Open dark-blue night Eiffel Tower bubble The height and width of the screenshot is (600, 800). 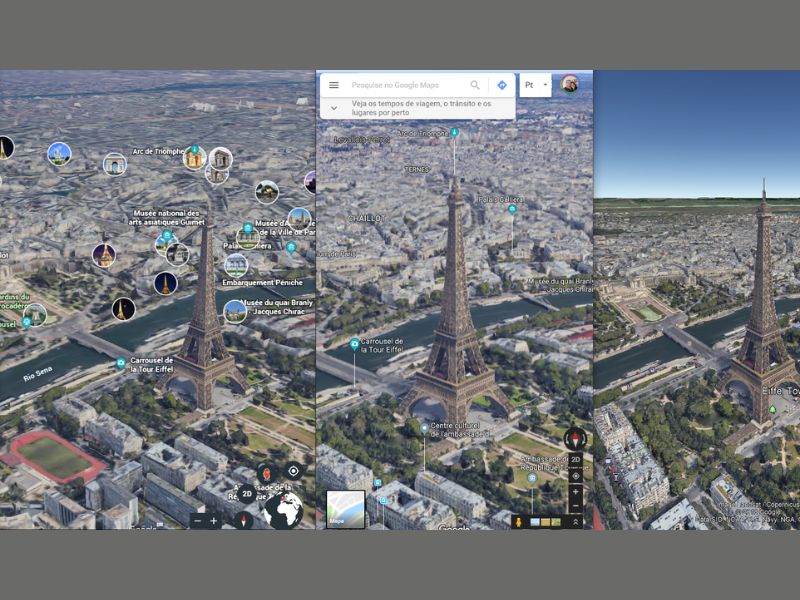tap(165, 284)
